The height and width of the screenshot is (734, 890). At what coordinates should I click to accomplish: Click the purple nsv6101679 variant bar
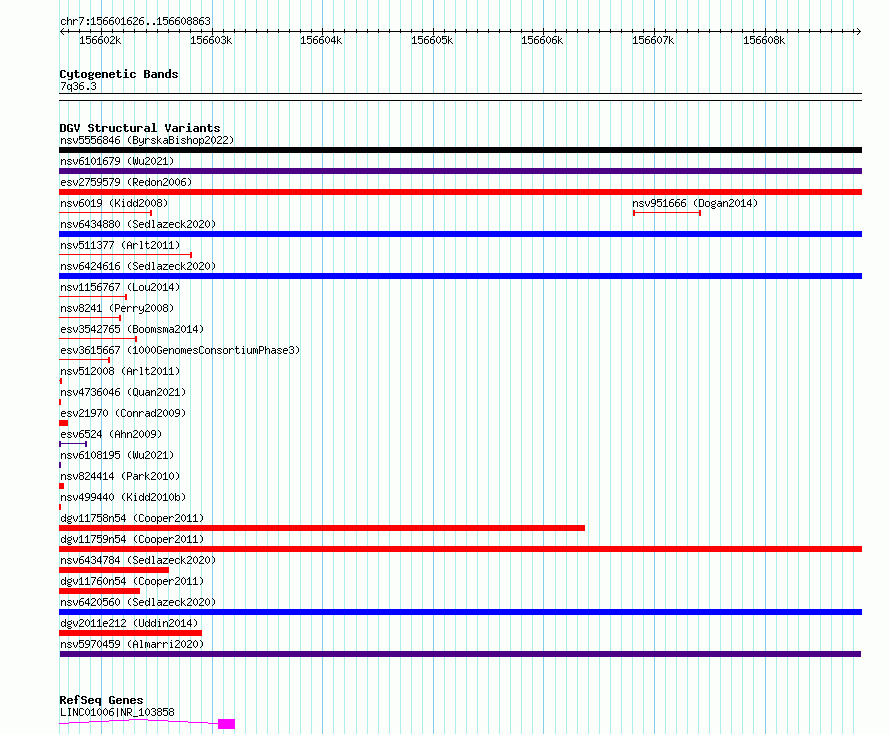pyautogui.click(x=460, y=171)
